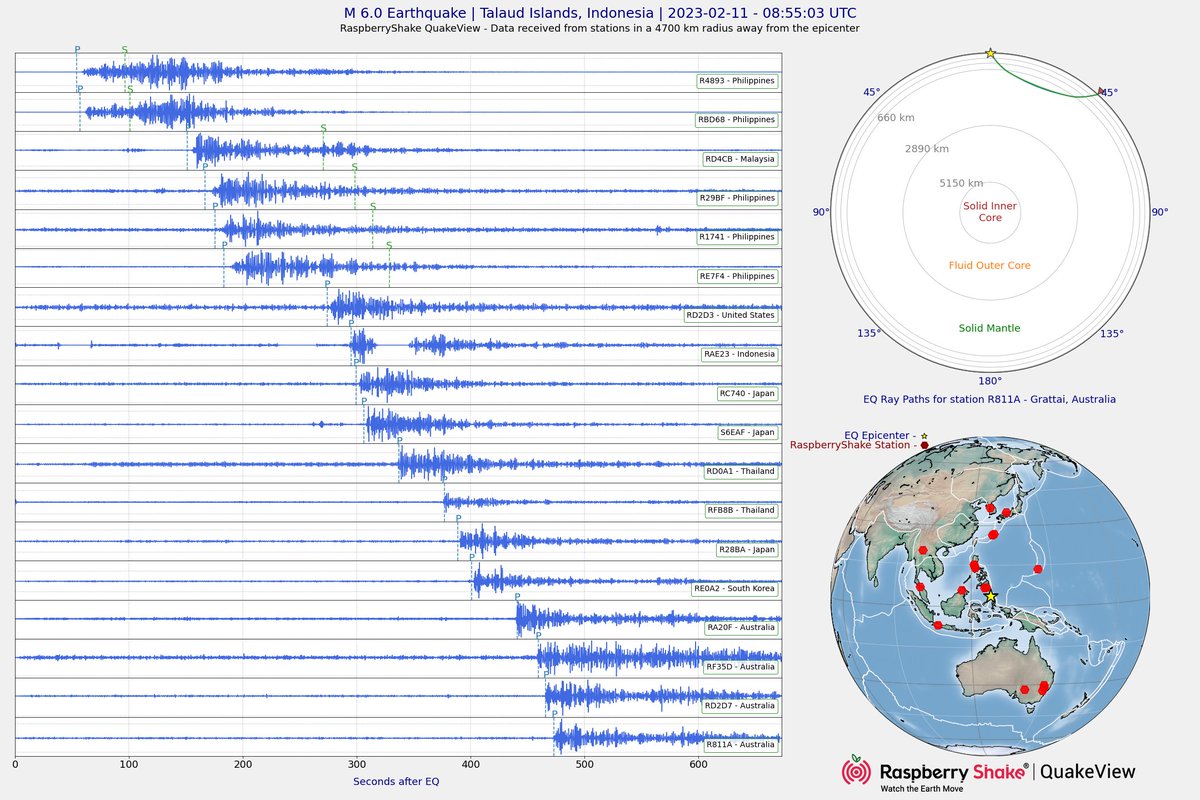Select the EQ Epicenter star legend icon
This screenshot has width=1200, height=800.
pos(924,435)
